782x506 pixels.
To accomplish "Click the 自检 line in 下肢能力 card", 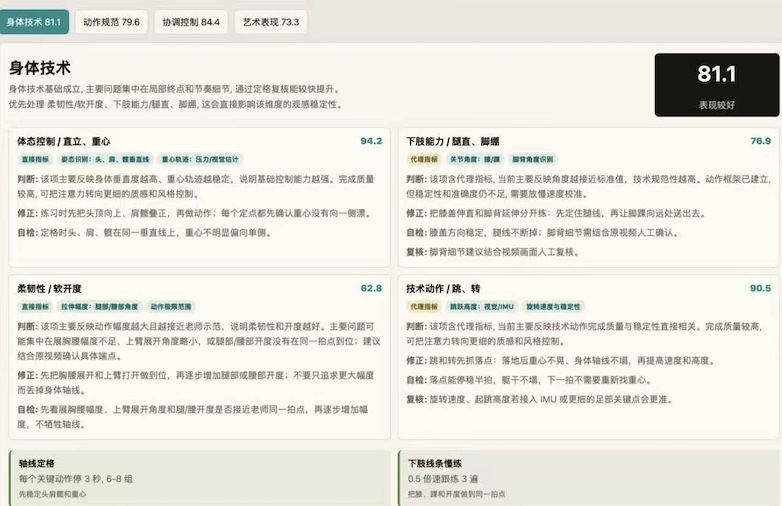I will 542,233.
